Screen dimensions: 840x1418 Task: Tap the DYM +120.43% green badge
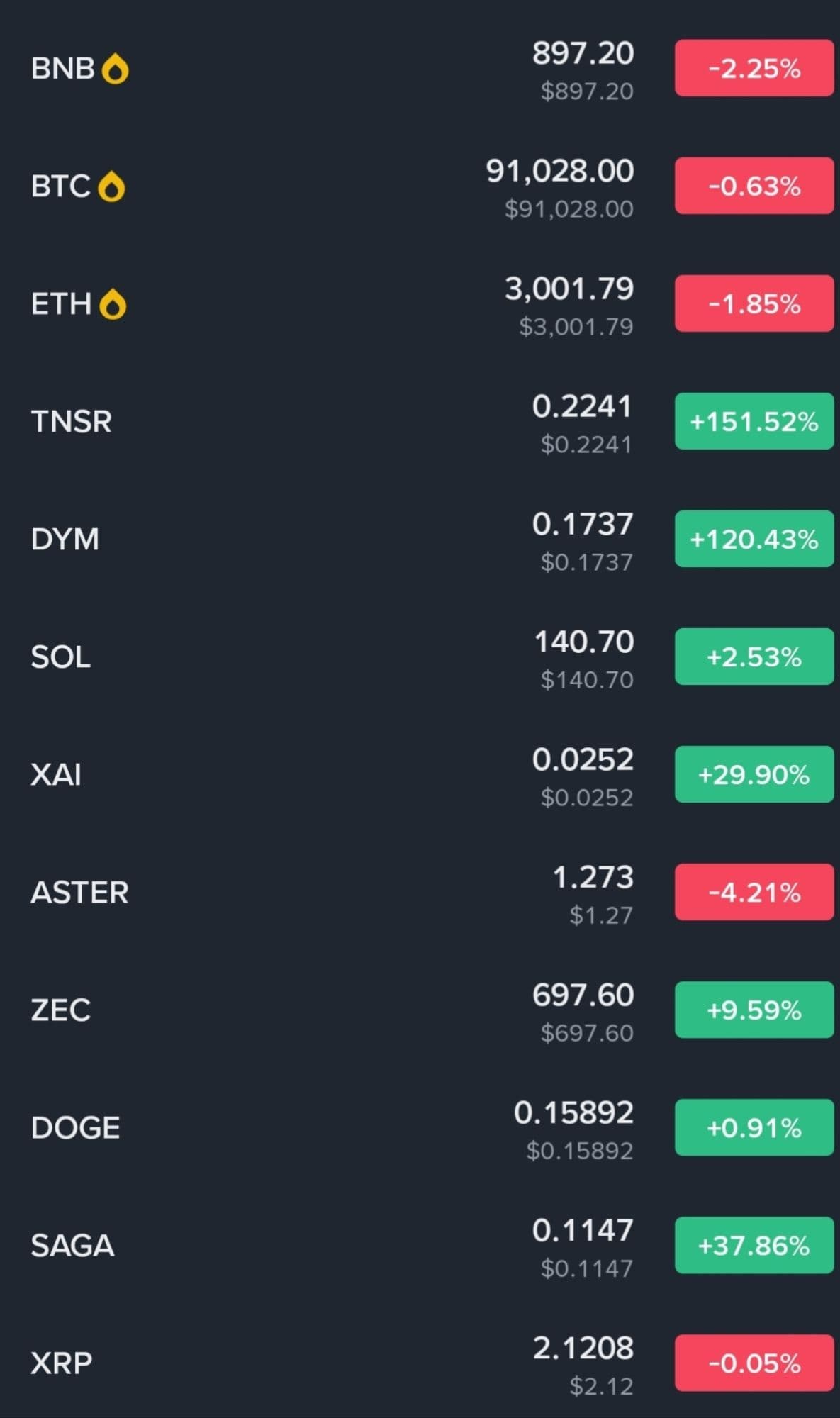[x=754, y=539]
